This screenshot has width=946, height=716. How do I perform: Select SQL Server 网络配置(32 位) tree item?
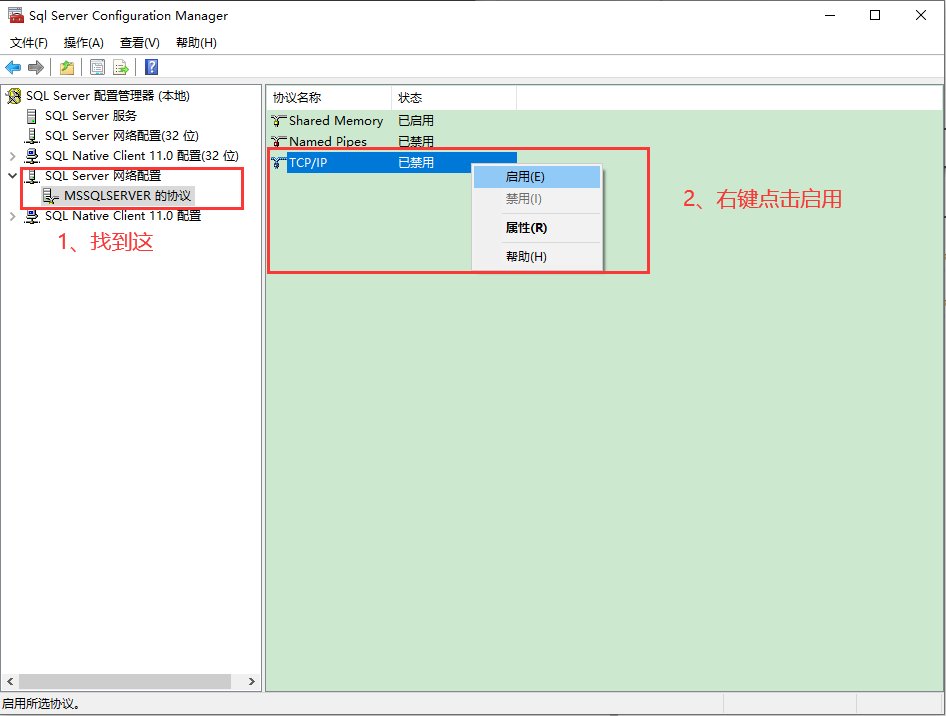tap(121, 136)
